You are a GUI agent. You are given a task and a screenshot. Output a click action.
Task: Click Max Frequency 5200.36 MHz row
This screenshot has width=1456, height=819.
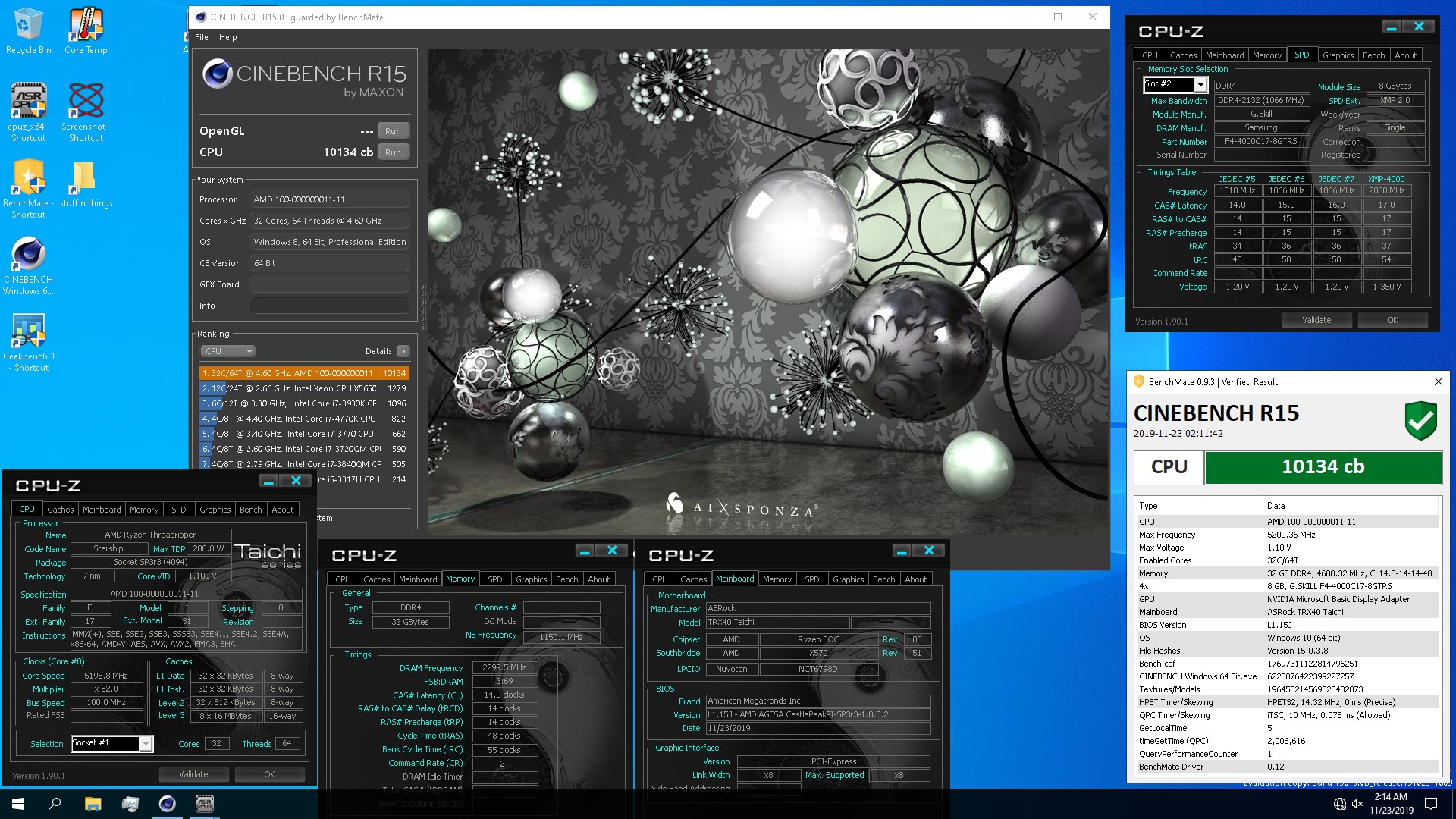click(1287, 535)
